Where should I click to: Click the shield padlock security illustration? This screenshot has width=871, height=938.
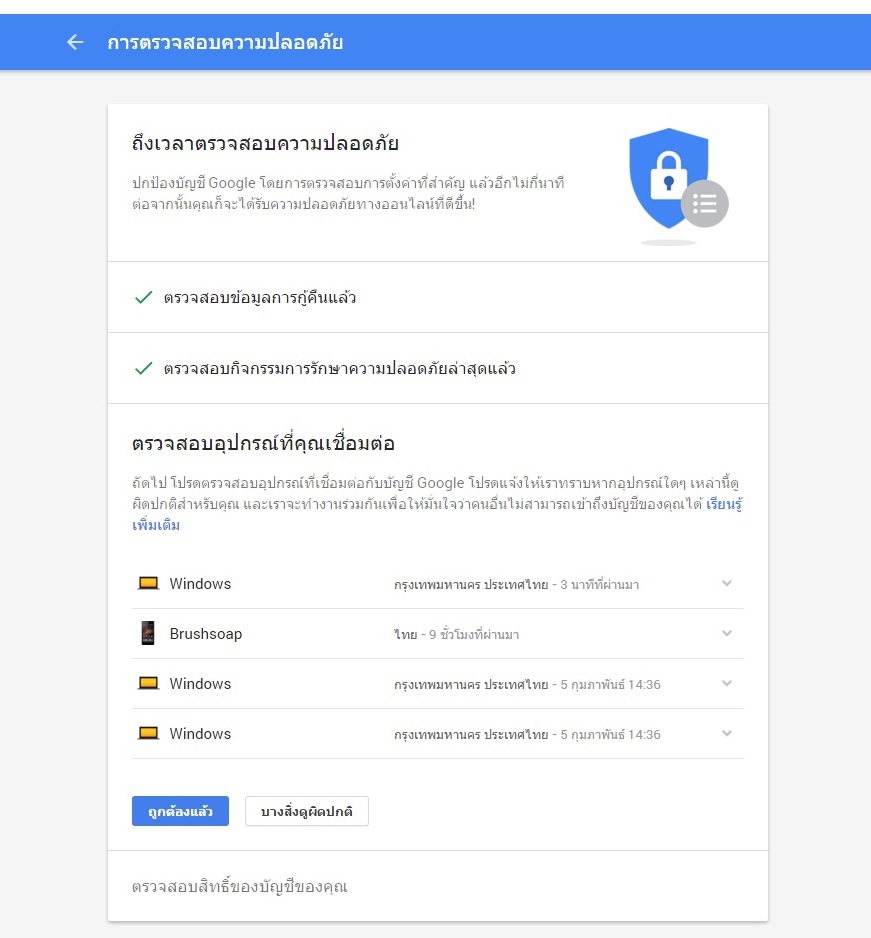point(671,181)
